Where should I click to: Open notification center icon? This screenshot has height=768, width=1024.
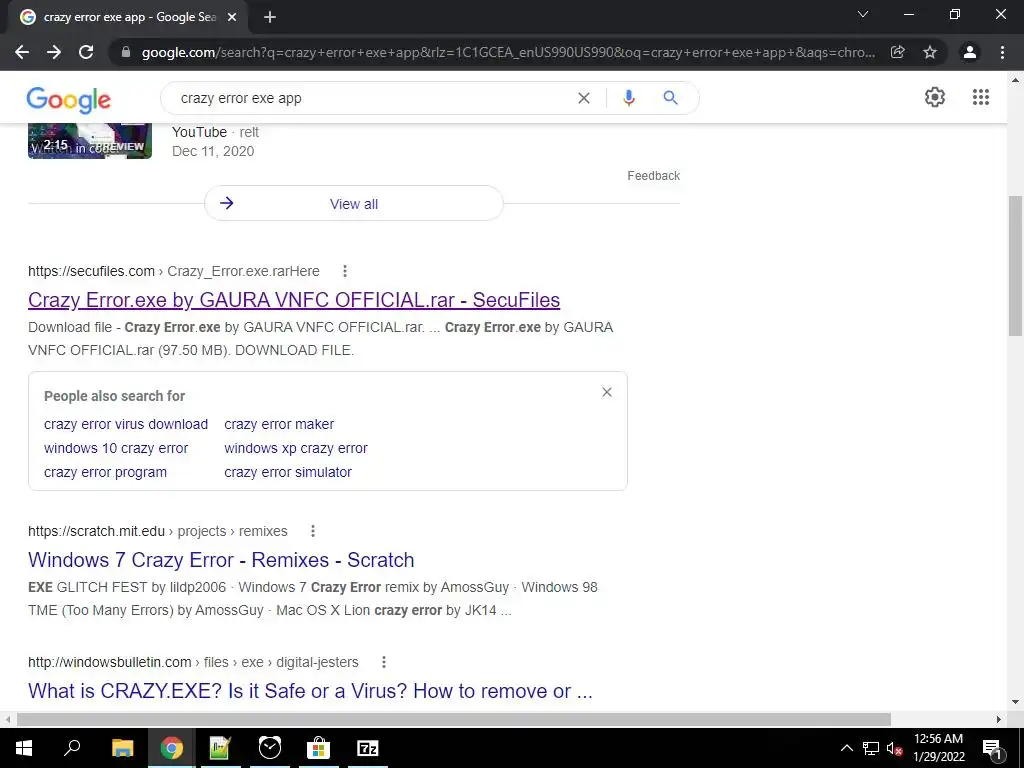992,748
